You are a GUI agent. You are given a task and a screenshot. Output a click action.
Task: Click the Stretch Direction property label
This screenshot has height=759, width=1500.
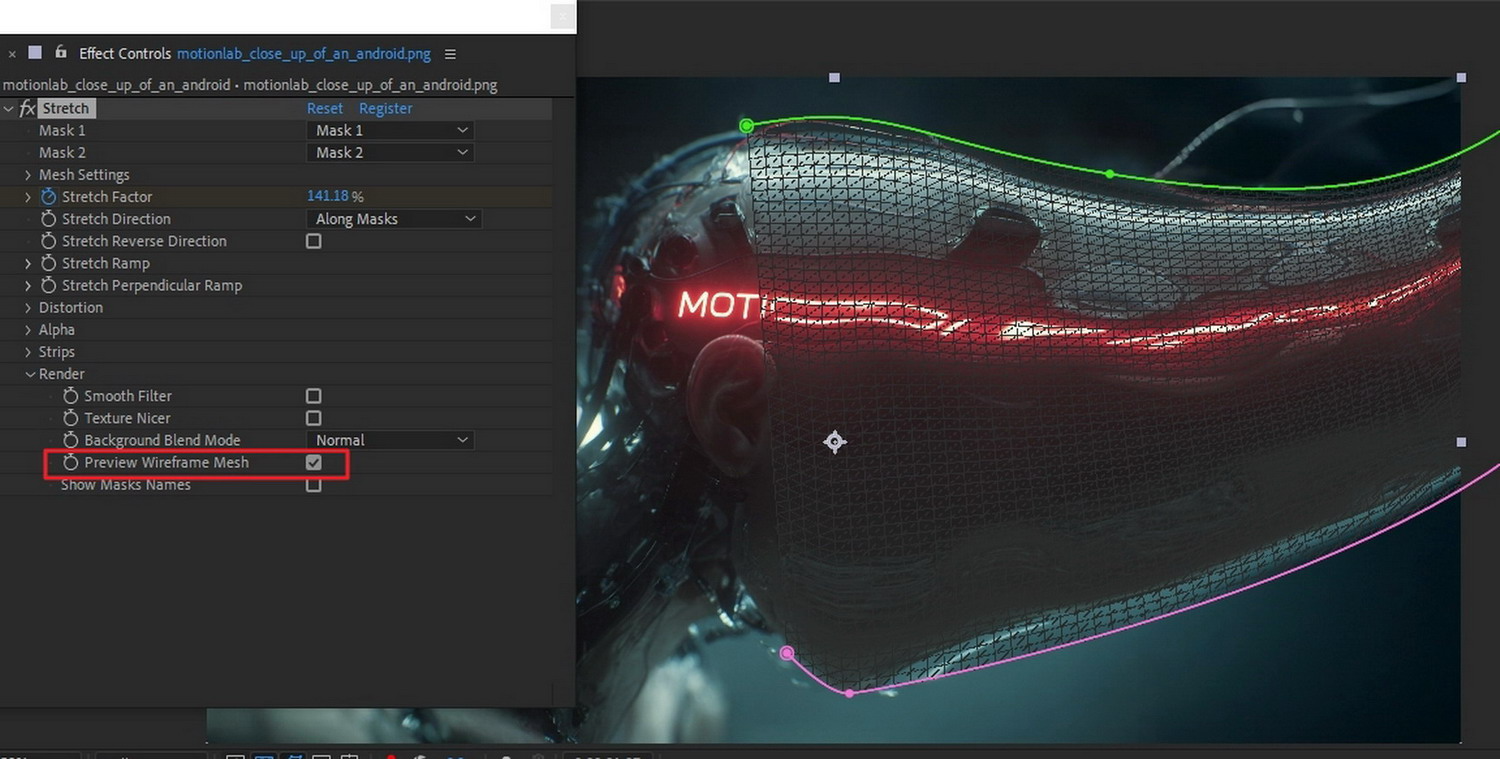coord(116,219)
